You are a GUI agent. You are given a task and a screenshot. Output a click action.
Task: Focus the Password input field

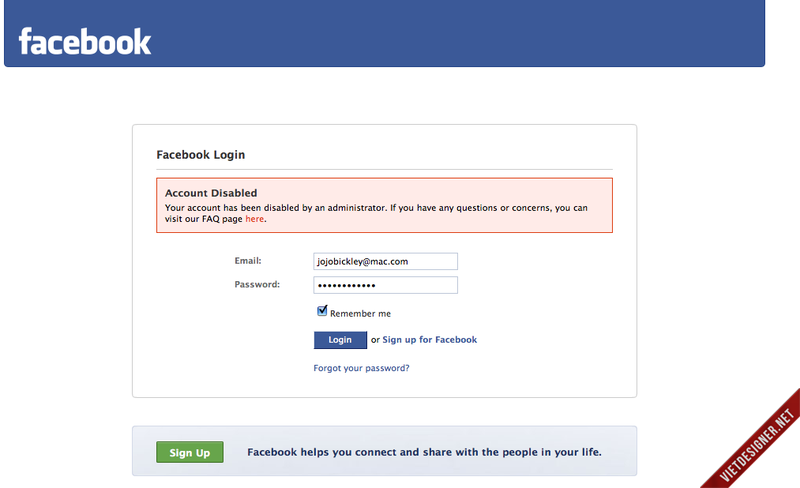tap(385, 285)
